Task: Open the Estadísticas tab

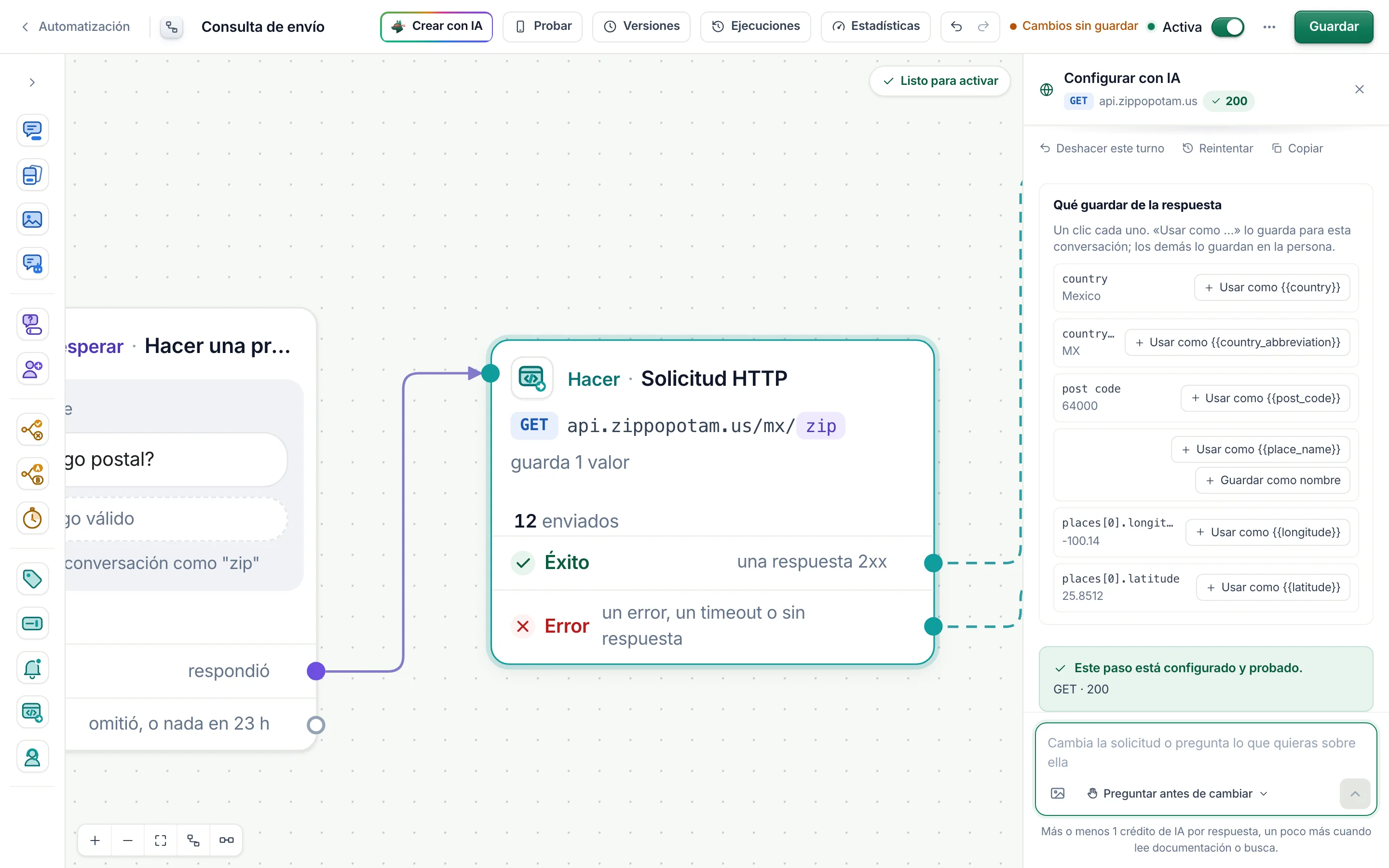Action: pos(875,27)
